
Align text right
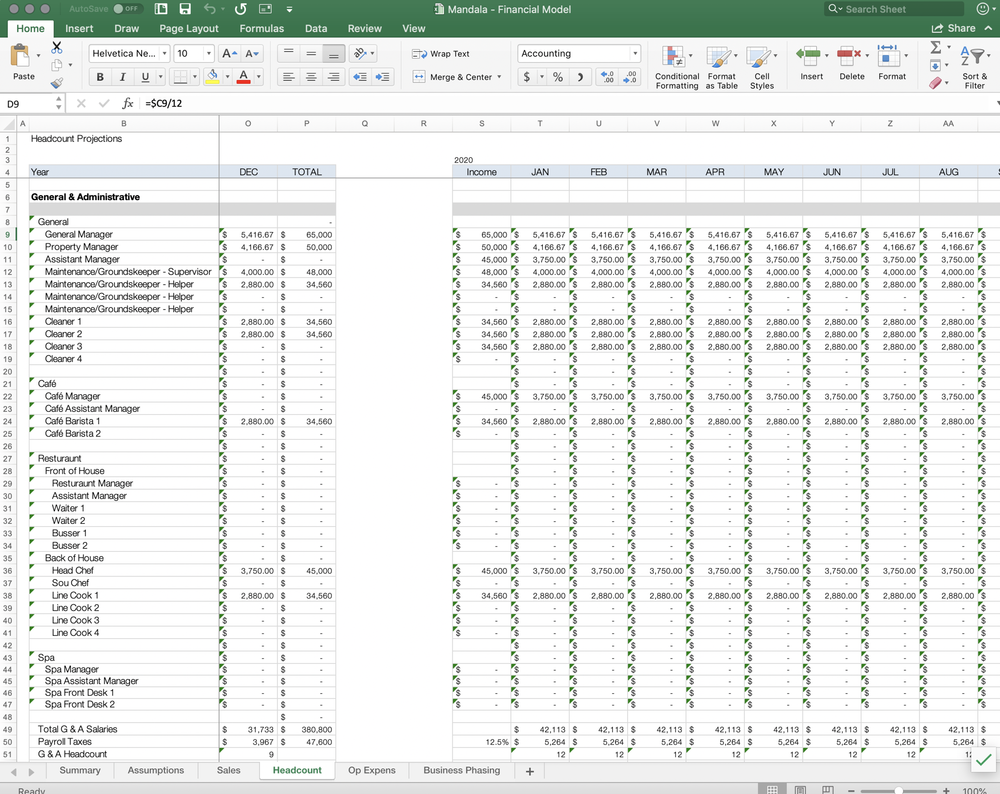tap(334, 77)
